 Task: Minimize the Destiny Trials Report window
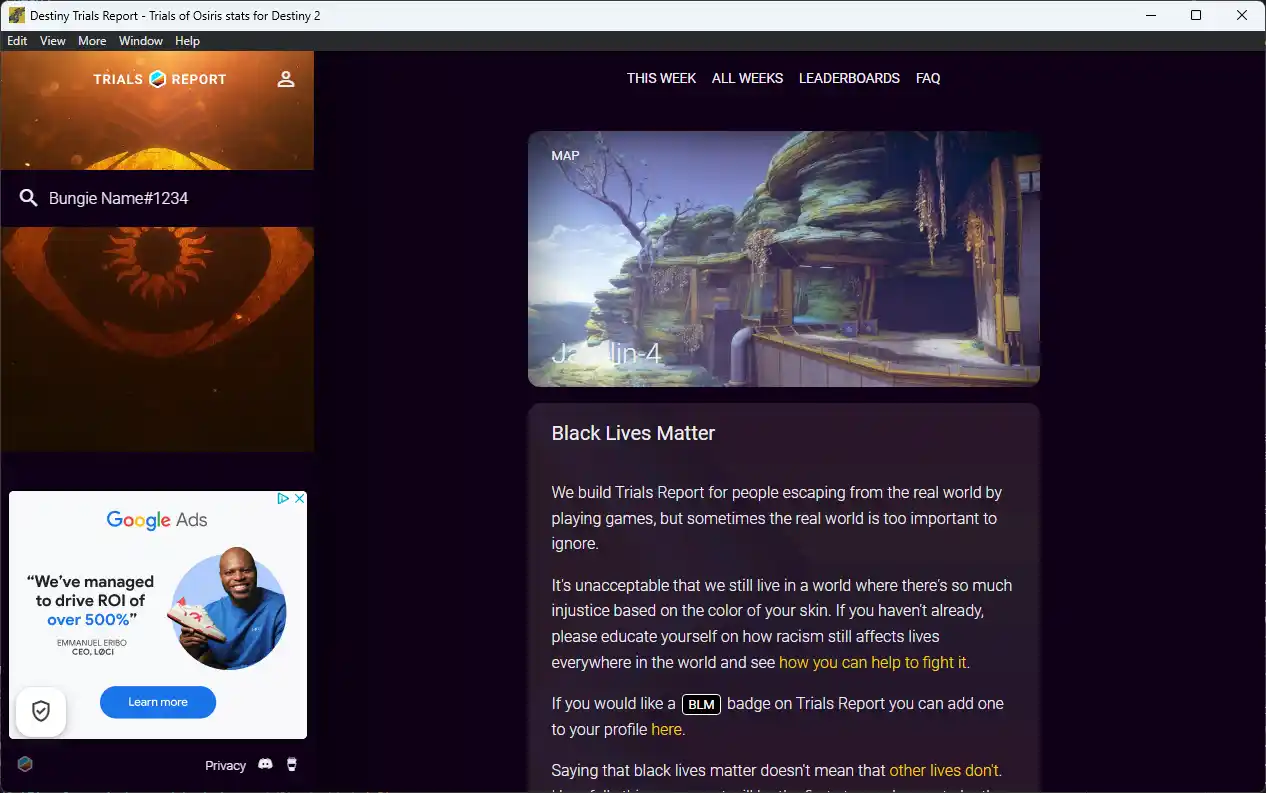[1150, 15]
